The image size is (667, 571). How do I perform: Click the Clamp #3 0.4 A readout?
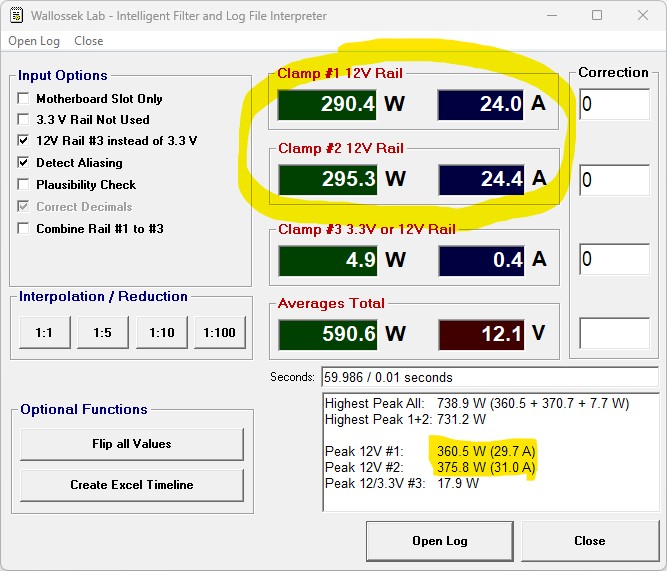[x=482, y=260]
